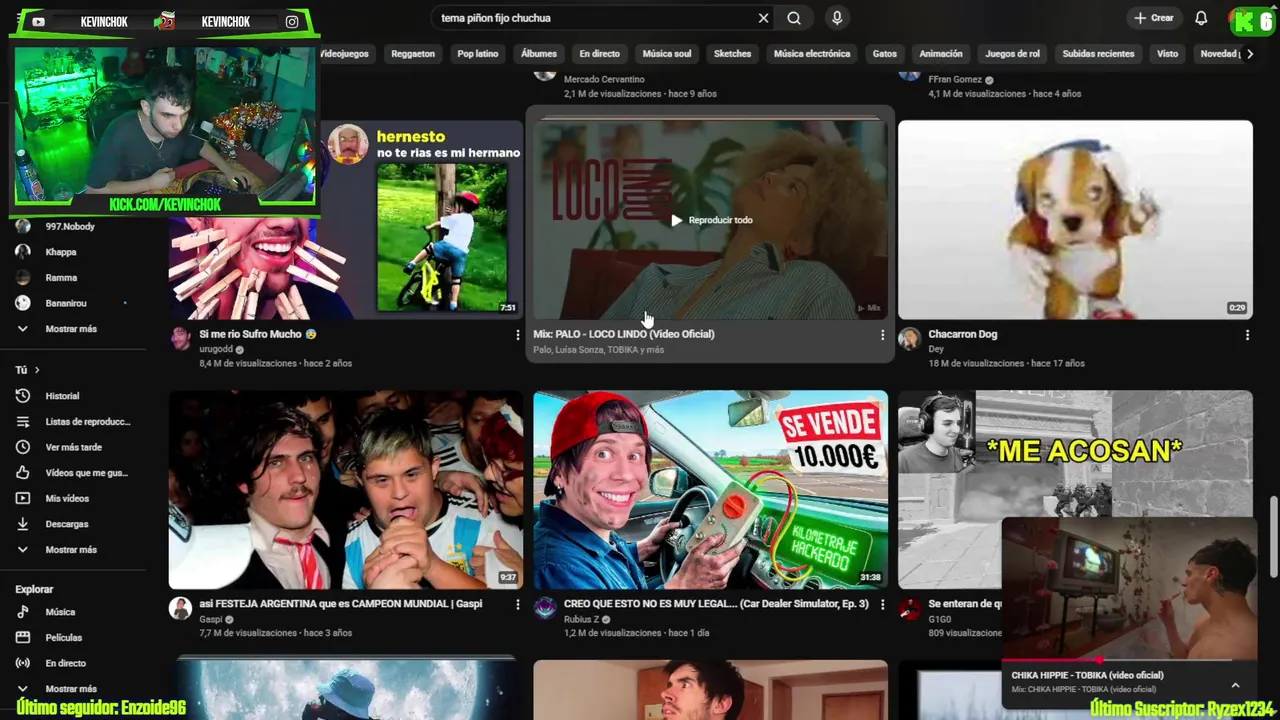Select the Visto filter chip
This screenshot has height=720, width=1280.
(x=1168, y=54)
